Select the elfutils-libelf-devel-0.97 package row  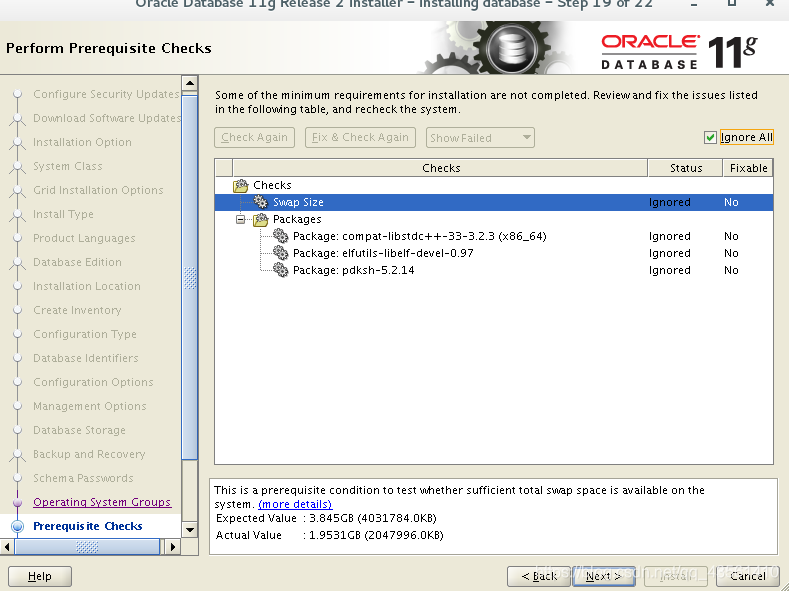point(494,253)
